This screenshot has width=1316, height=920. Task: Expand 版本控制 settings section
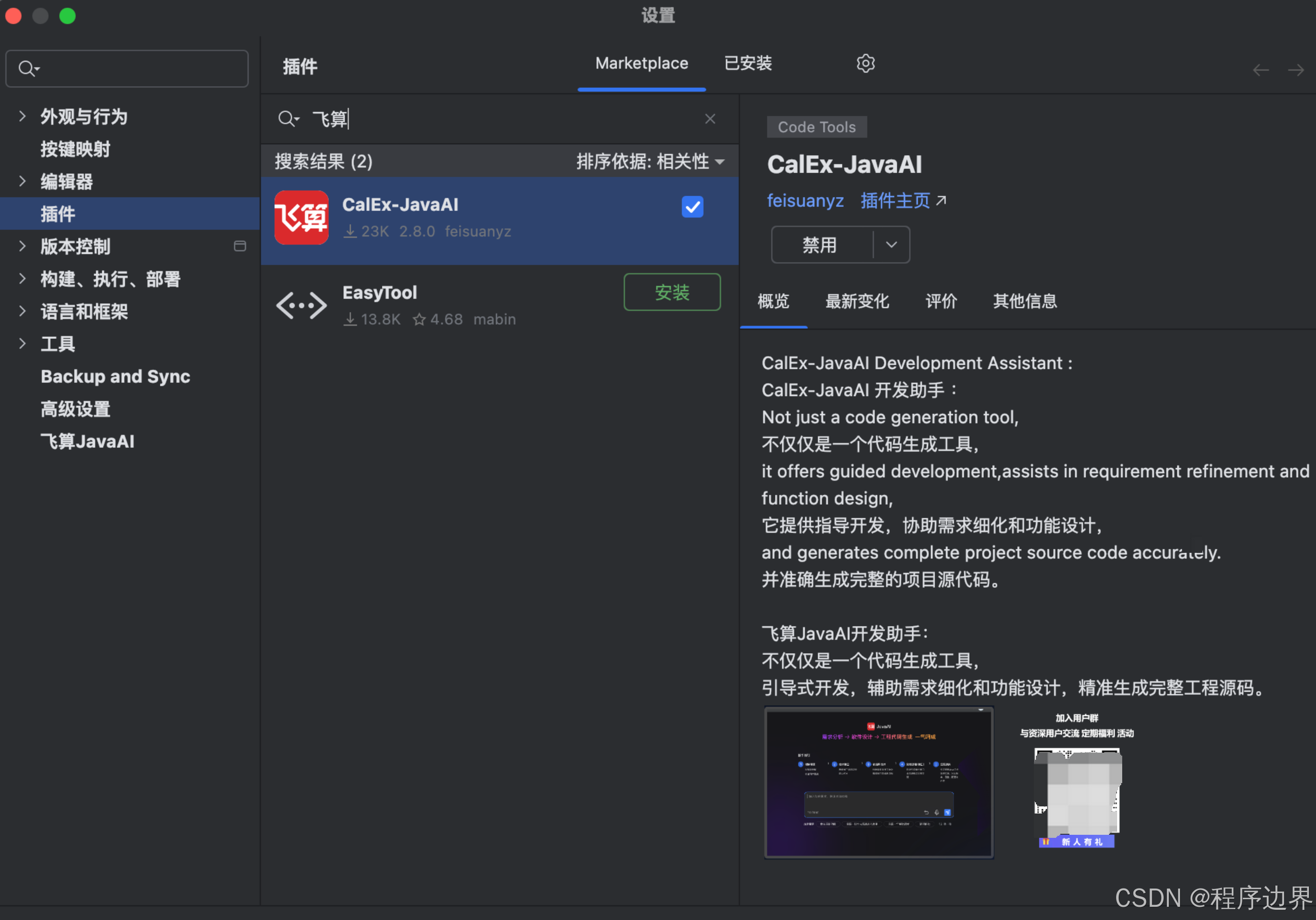pyautogui.click(x=22, y=246)
